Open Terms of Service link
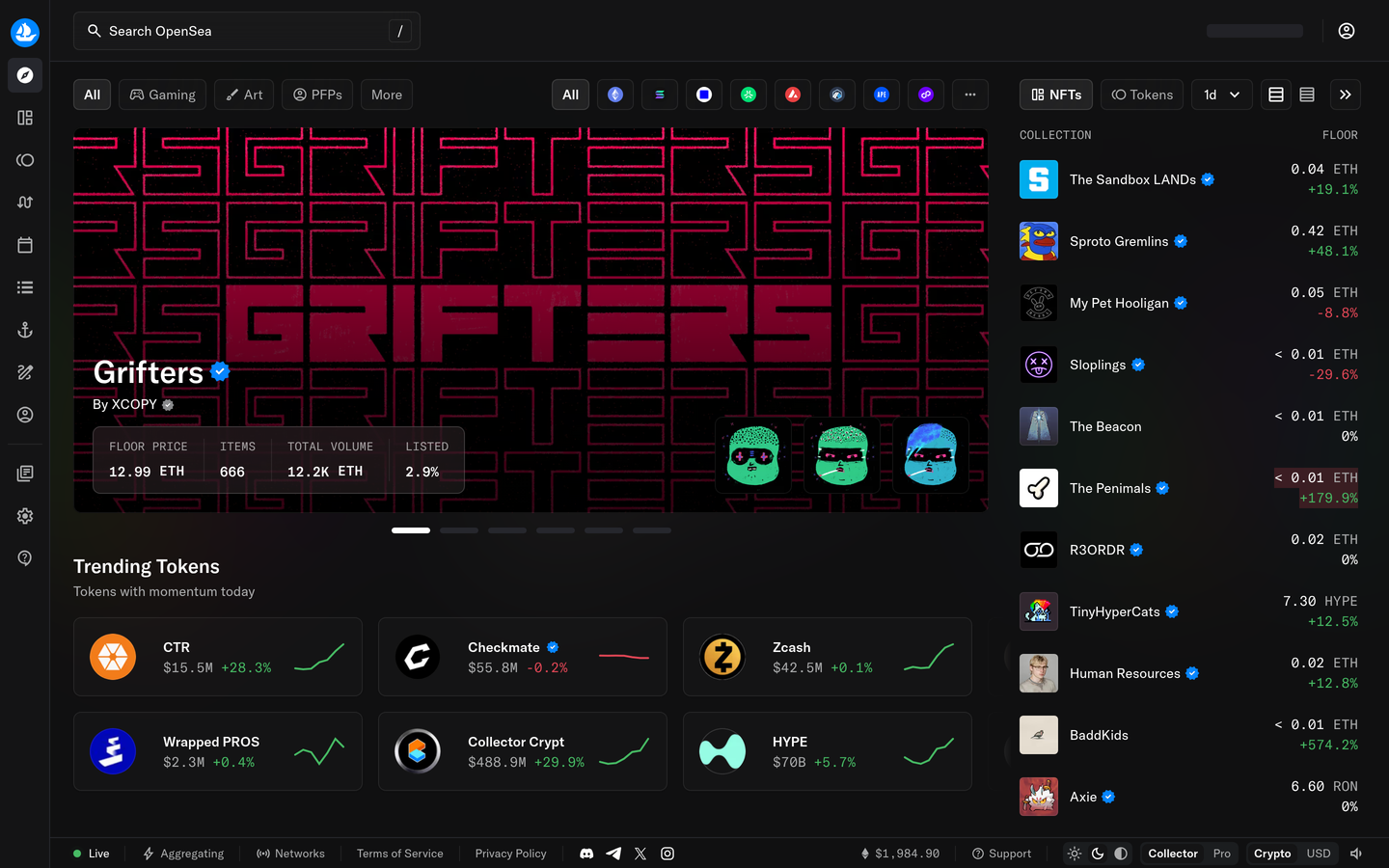Viewport: 1389px width, 868px height. pyautogui.click(x=400, y=854)
